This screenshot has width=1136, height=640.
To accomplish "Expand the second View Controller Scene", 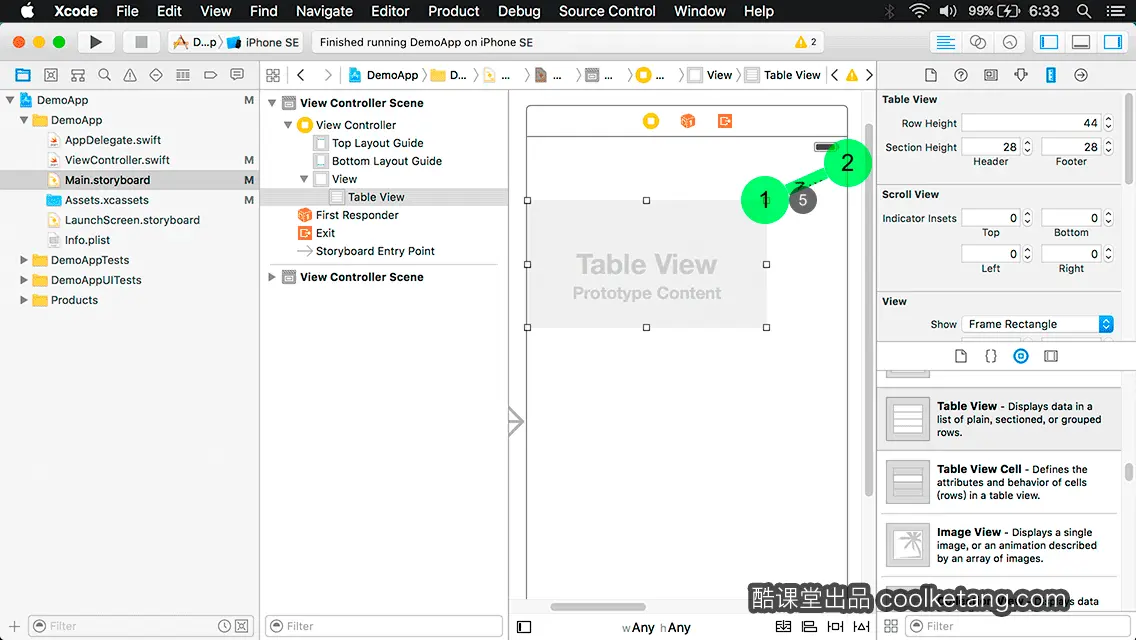I will coord(272,277).
